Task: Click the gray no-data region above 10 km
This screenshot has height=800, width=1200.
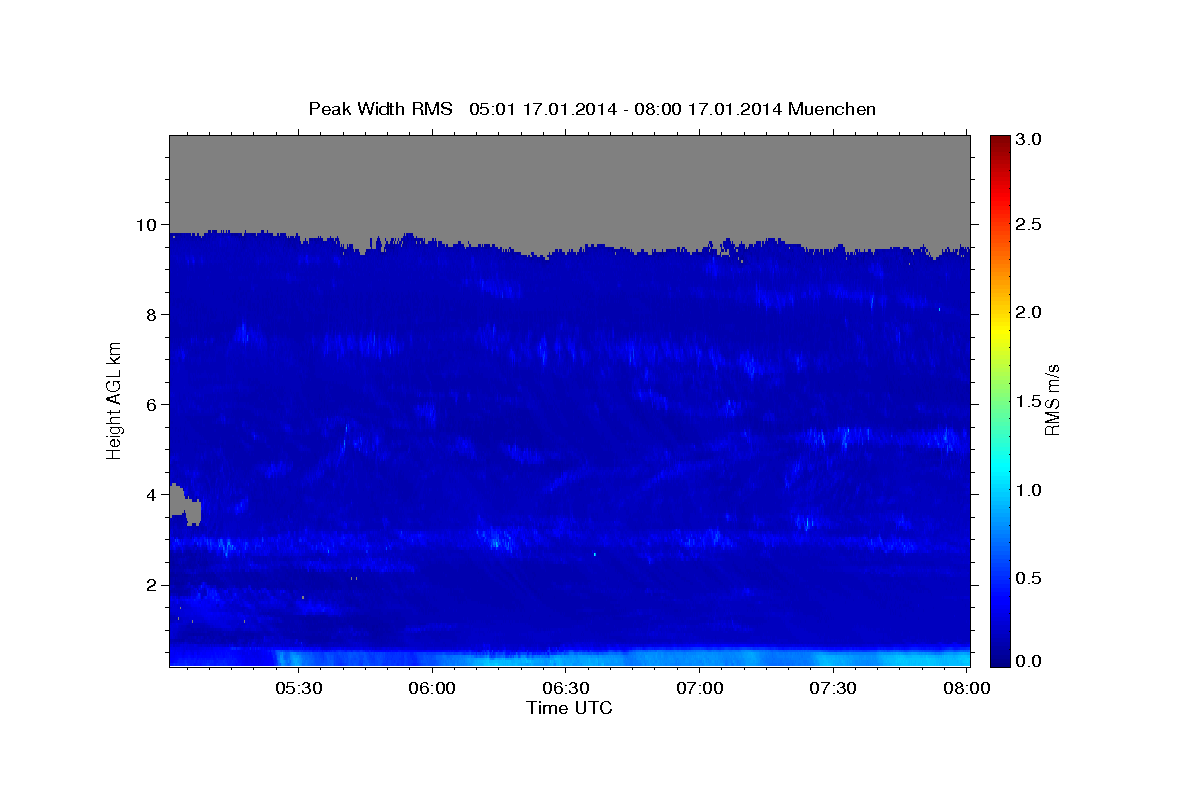Action: 569,182
